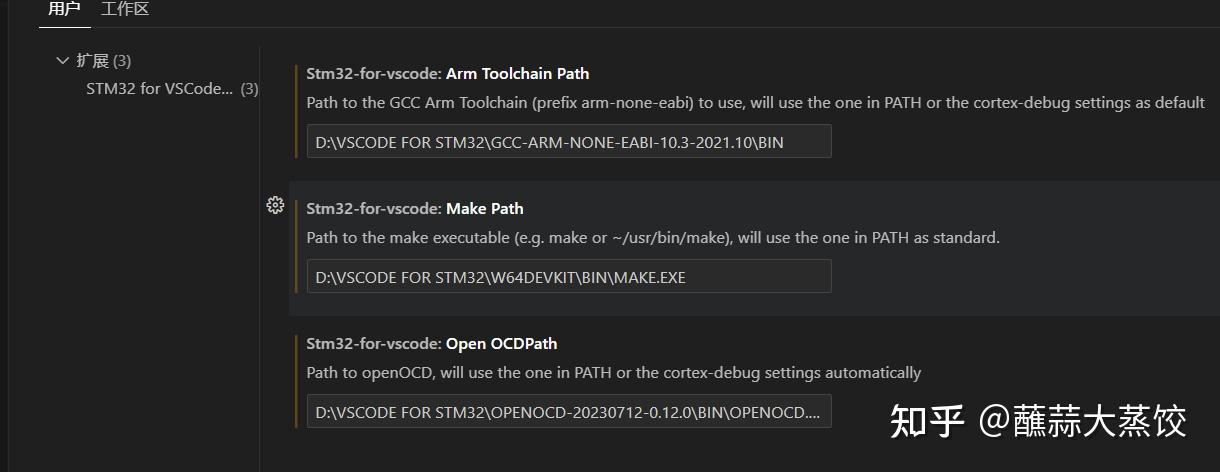Click the Open OCDPath input field
This screenshot has height=472, width=1220.
click(568, 412)
